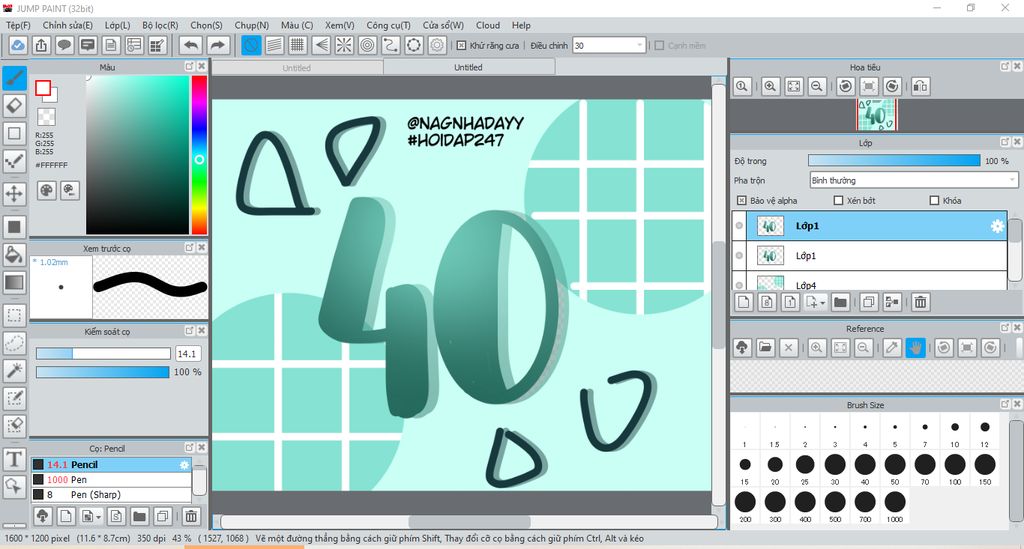Select the Bucket fill tool

(x=14, y=255)
